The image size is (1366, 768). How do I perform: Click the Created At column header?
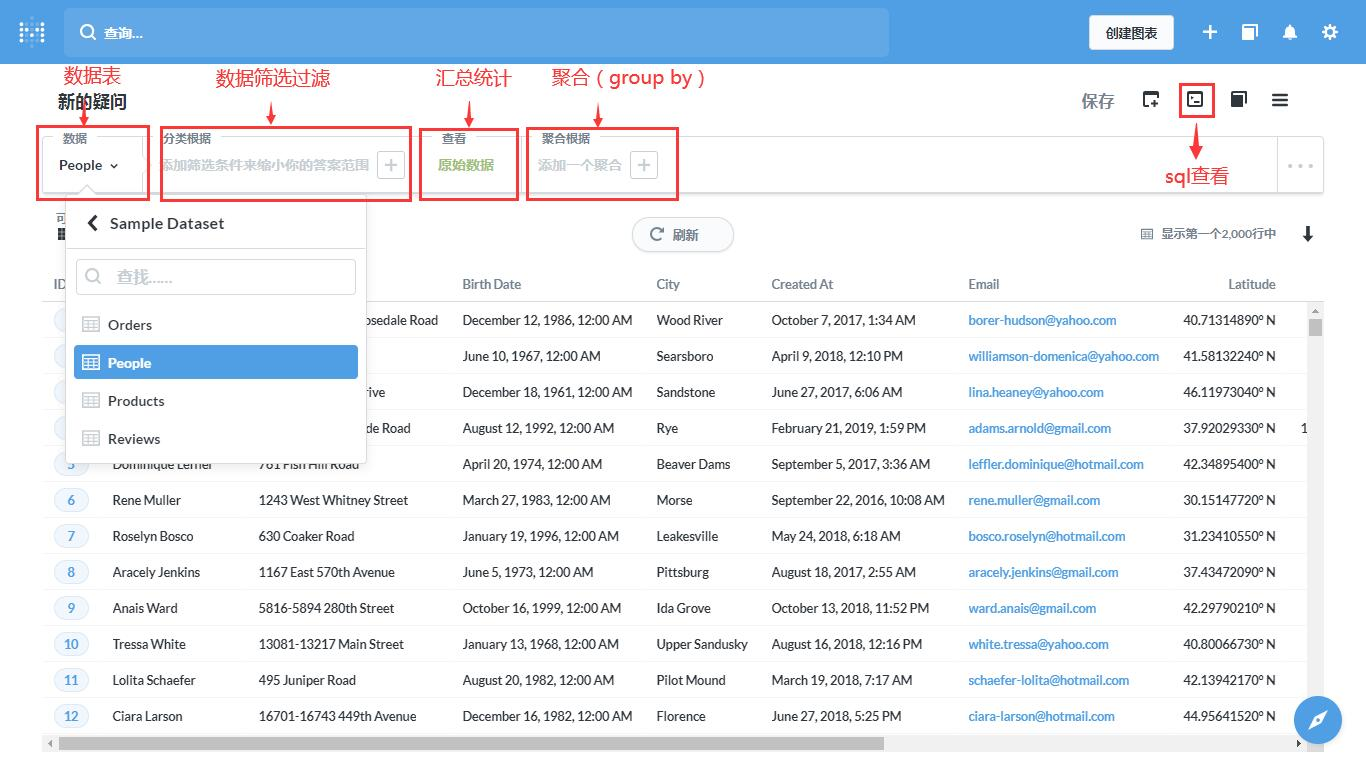[x=802, y=284]
